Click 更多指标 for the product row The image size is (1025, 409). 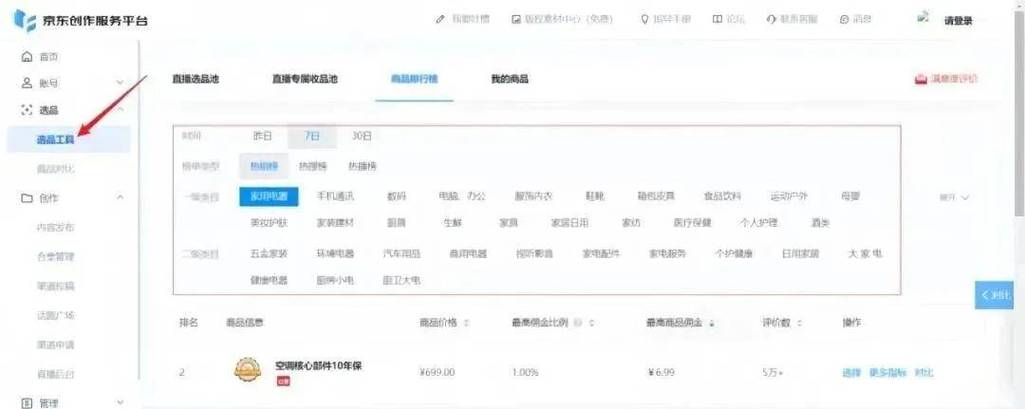tap(888, 373)
